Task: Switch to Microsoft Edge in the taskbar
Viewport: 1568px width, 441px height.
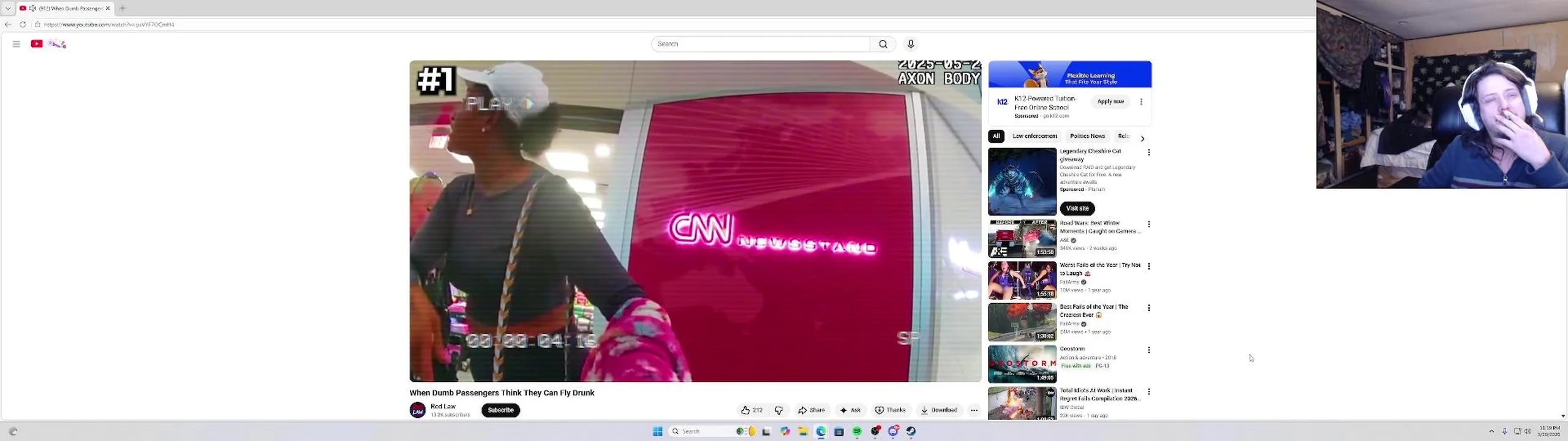Action: [x=821, y=431]
